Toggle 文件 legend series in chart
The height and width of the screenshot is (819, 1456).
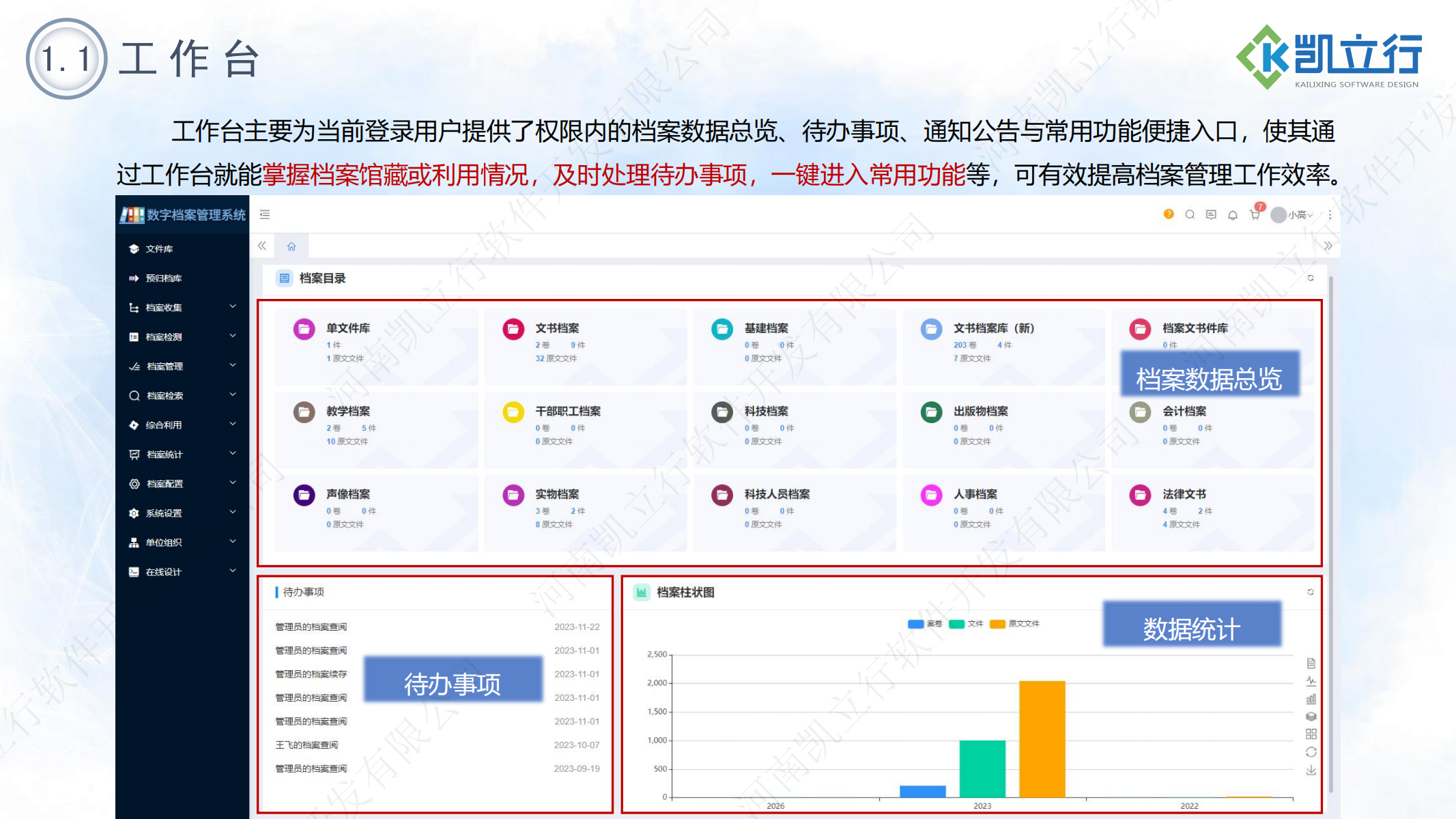(x=966, y=624)
